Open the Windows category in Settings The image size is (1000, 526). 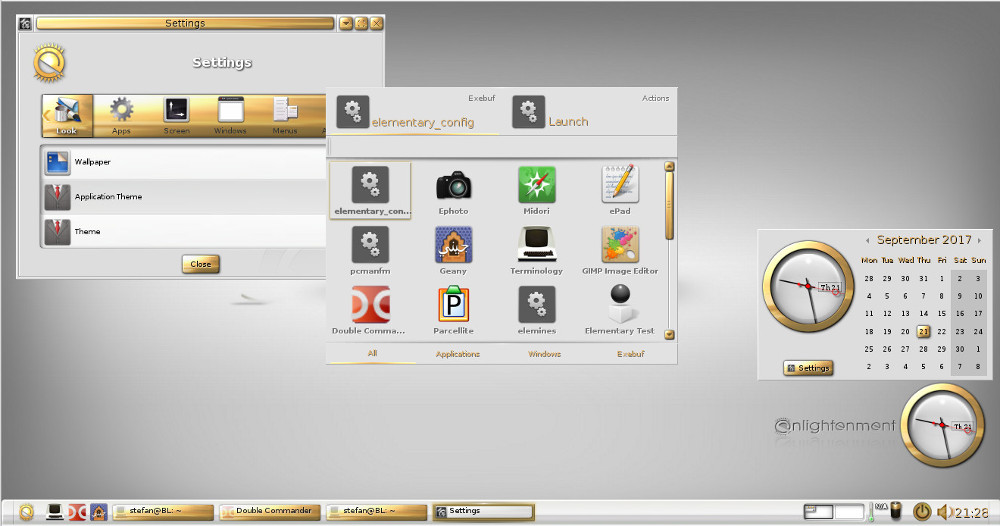pyautogui.click(x=230, y=115)
